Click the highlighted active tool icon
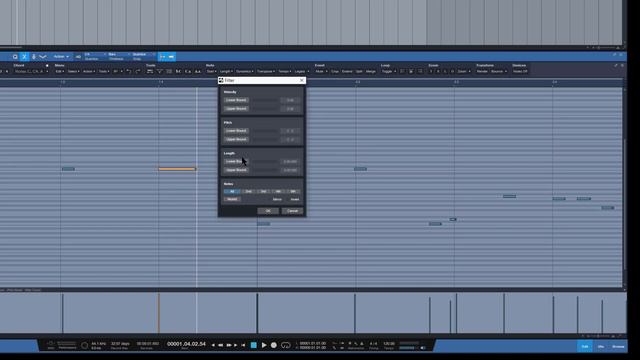Viewport: 640px width, 360px height. [24, 57]
